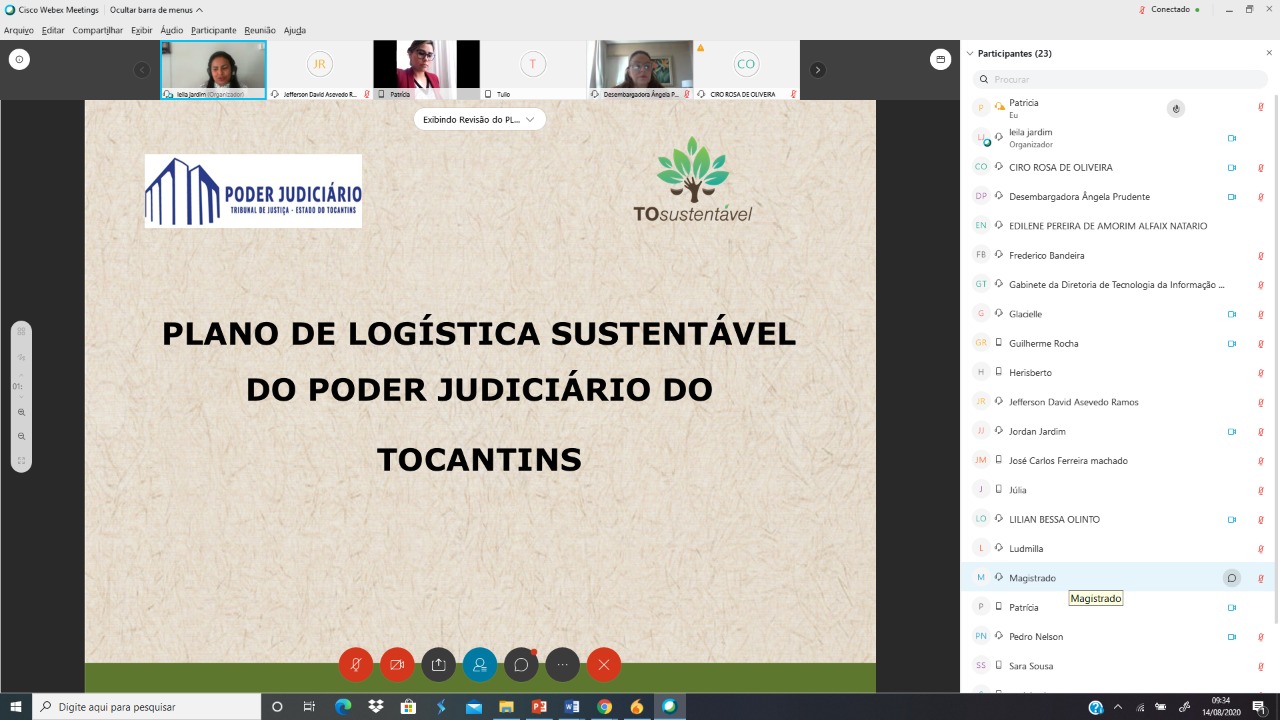Click the PowerPoint icon in taskbar
Image resolution: width=1280 pixels, height=720 pixels.
click(x=539, y=707)
